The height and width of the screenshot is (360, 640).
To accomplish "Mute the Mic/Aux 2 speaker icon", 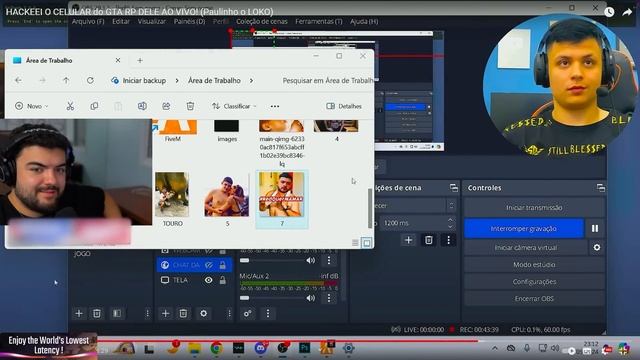I will coord(311,298).
